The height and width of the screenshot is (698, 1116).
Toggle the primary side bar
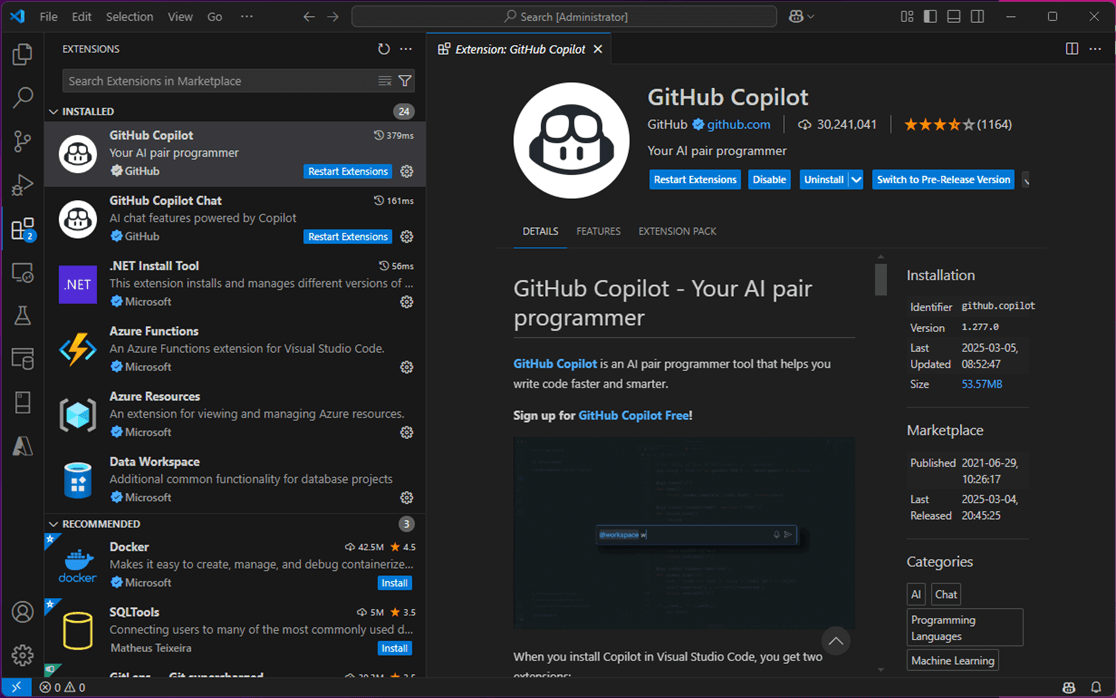pos(930,16)
